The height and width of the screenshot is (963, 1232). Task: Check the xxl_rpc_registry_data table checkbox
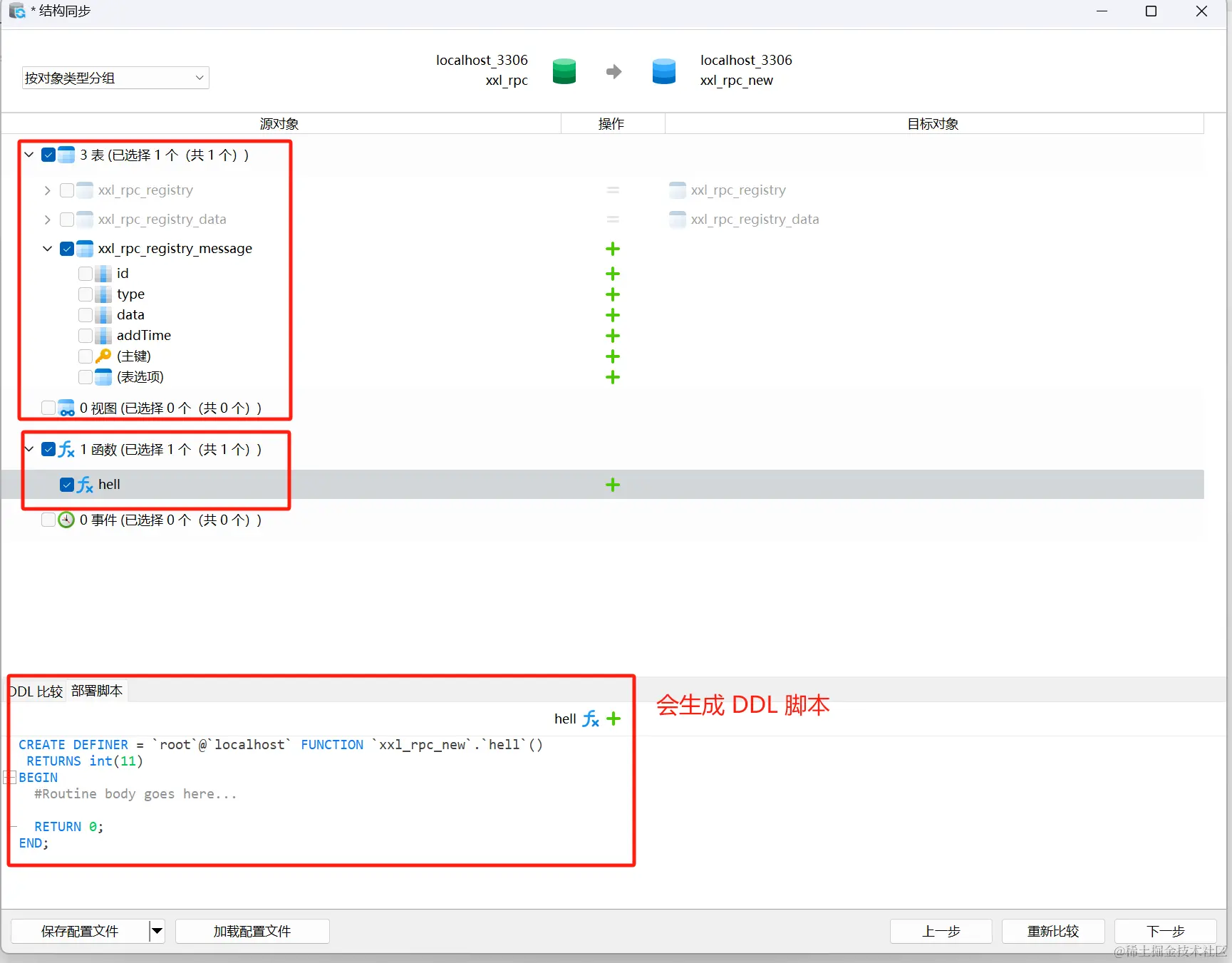coord(67,220)
